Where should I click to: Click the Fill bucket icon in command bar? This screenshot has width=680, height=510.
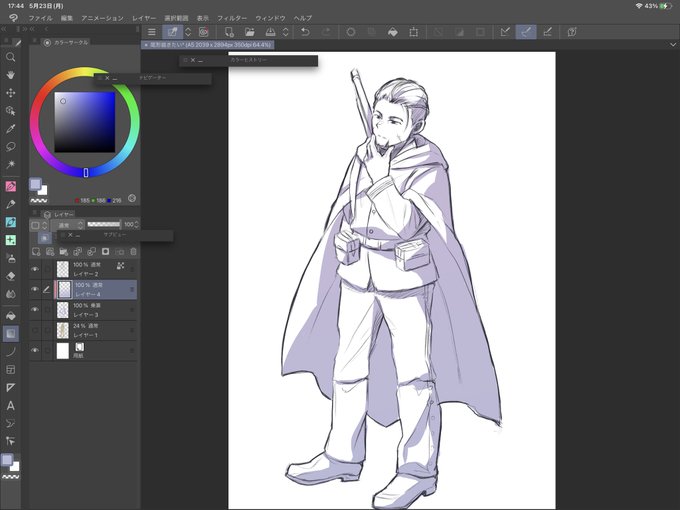393,32
